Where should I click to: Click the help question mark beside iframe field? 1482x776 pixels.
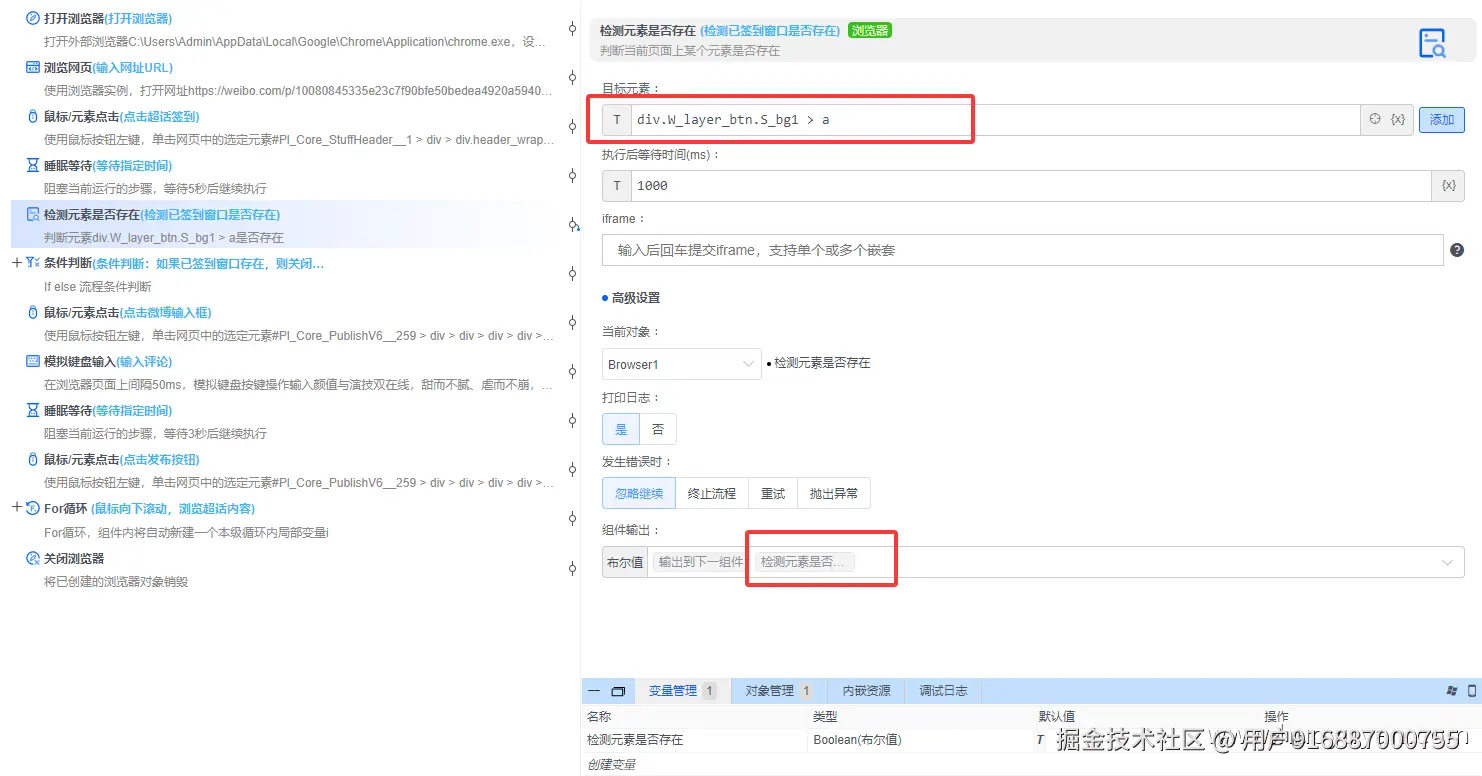[x=1457, y=250]
